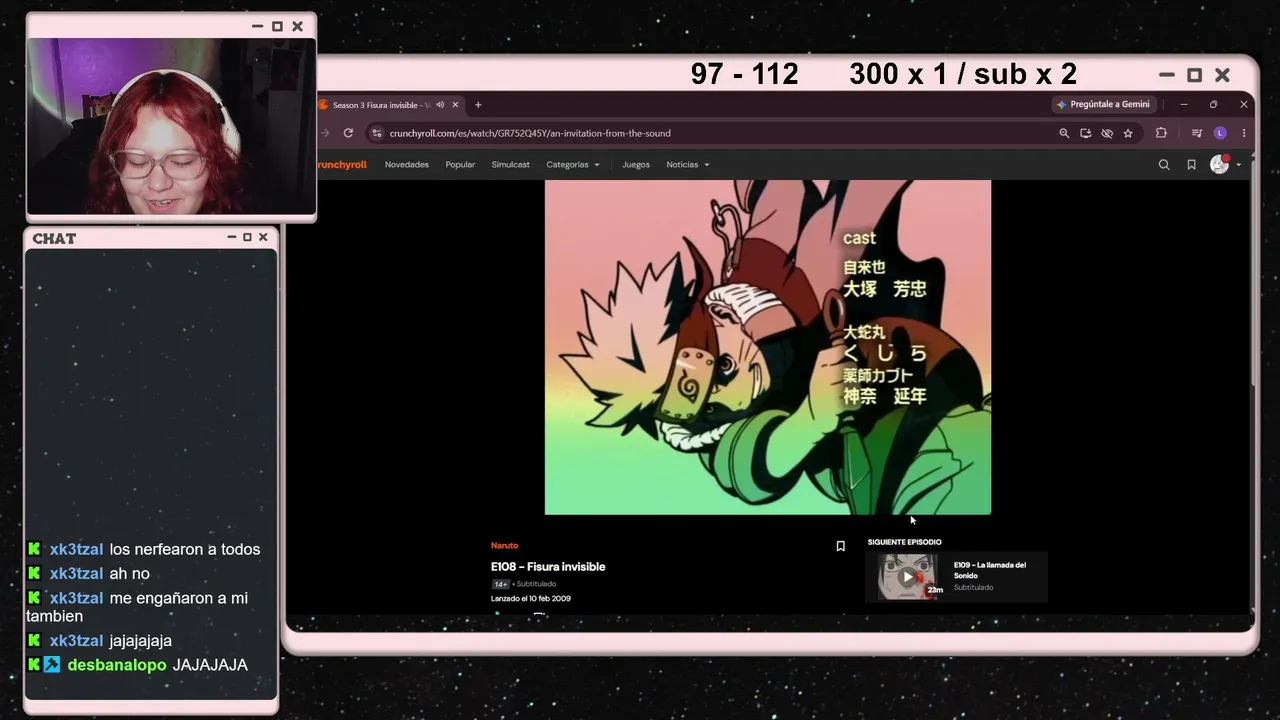Open Crunchyroll watchlist bookmark in header

point(1191,165)
